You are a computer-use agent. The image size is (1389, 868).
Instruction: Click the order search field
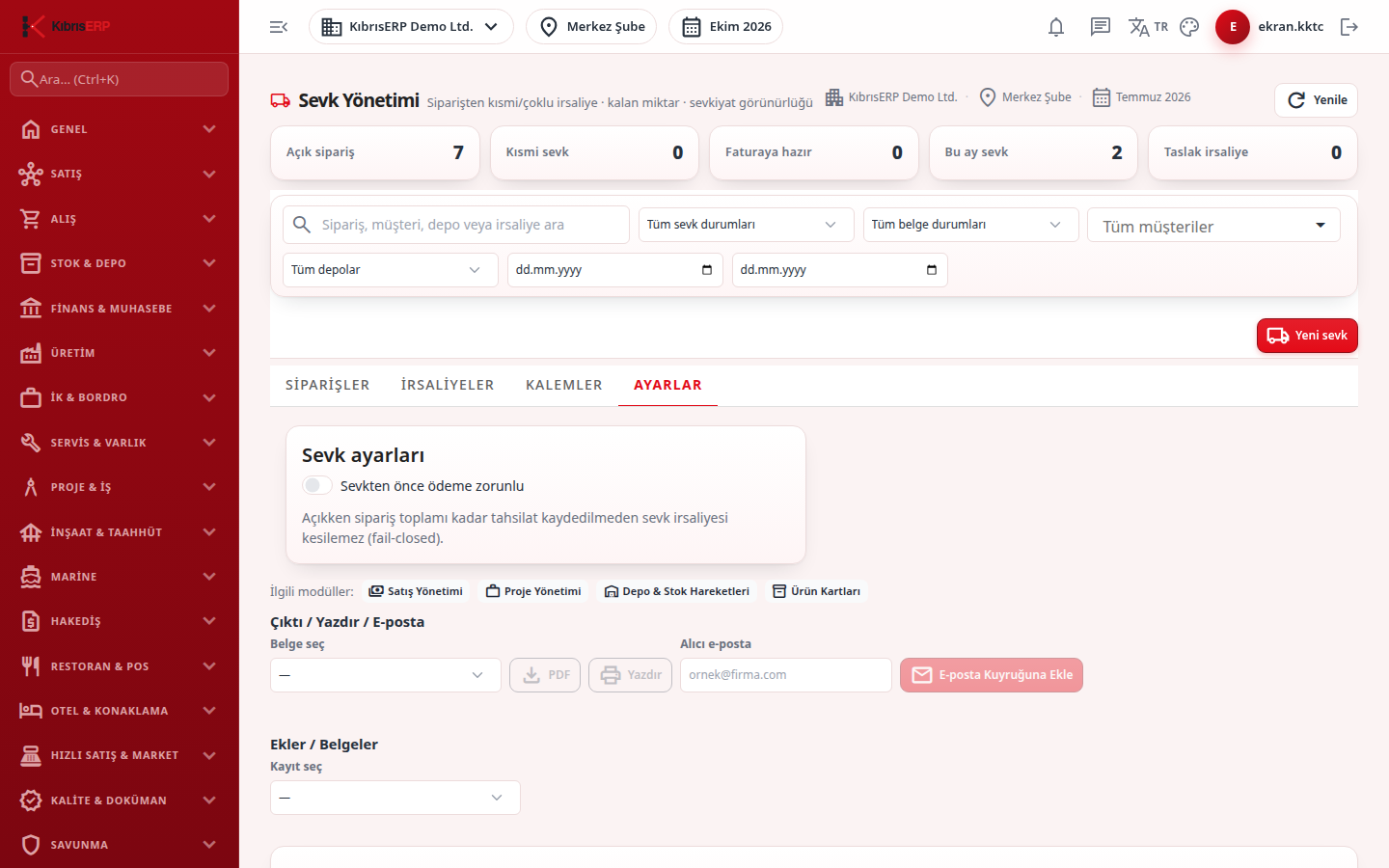[x=456, y=225]
